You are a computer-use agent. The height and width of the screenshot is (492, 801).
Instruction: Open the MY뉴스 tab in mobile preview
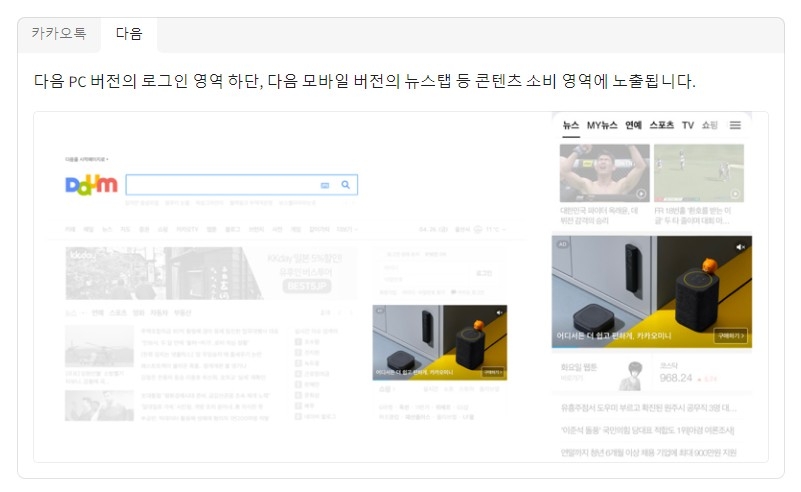[602, 125]
